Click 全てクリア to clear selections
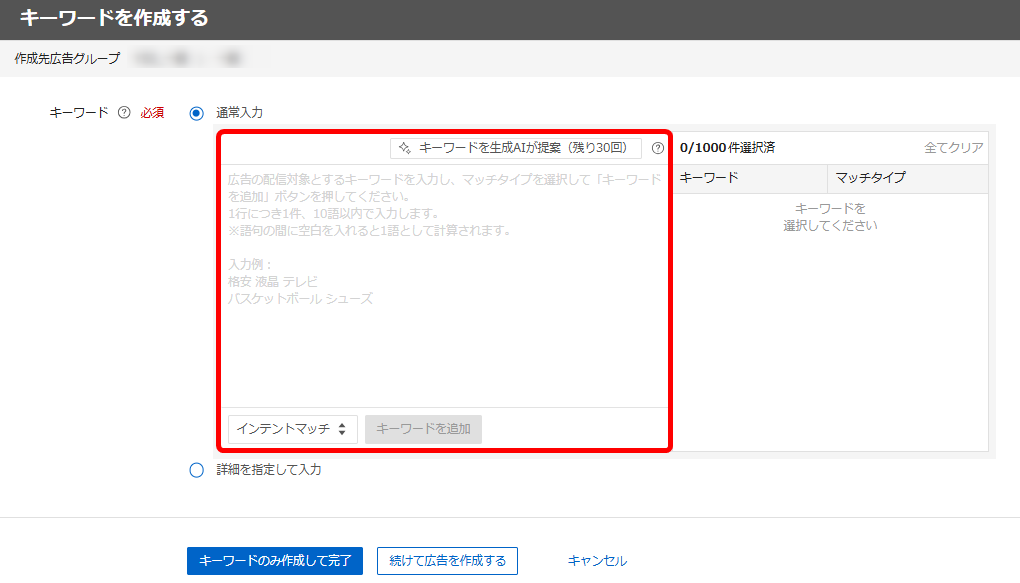The height and width of the screenshot is (583, 1020). (x=954, y=148)
